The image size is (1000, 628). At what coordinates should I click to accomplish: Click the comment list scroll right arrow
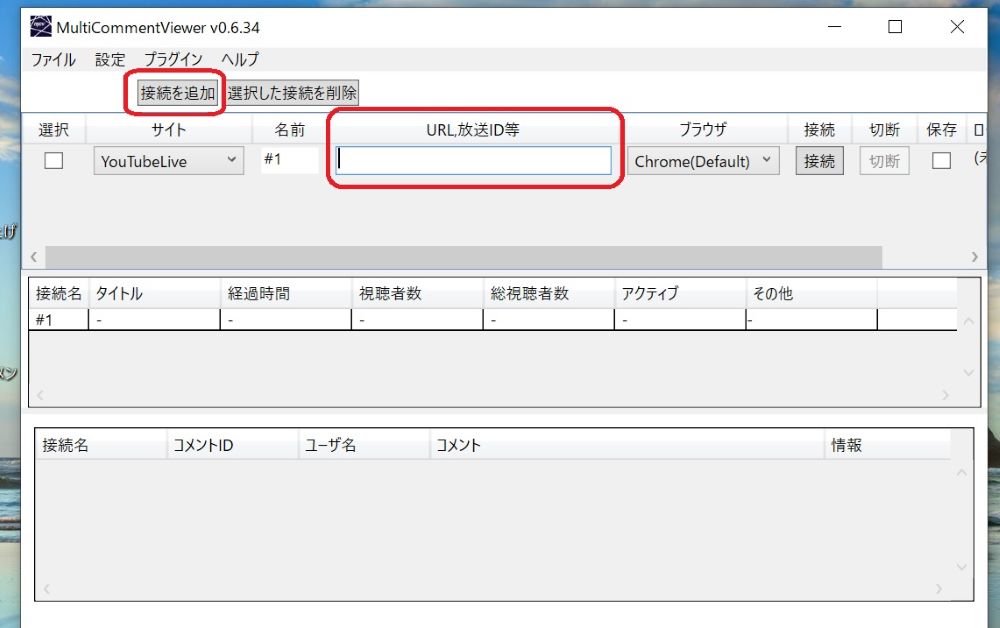coord(938,589)
